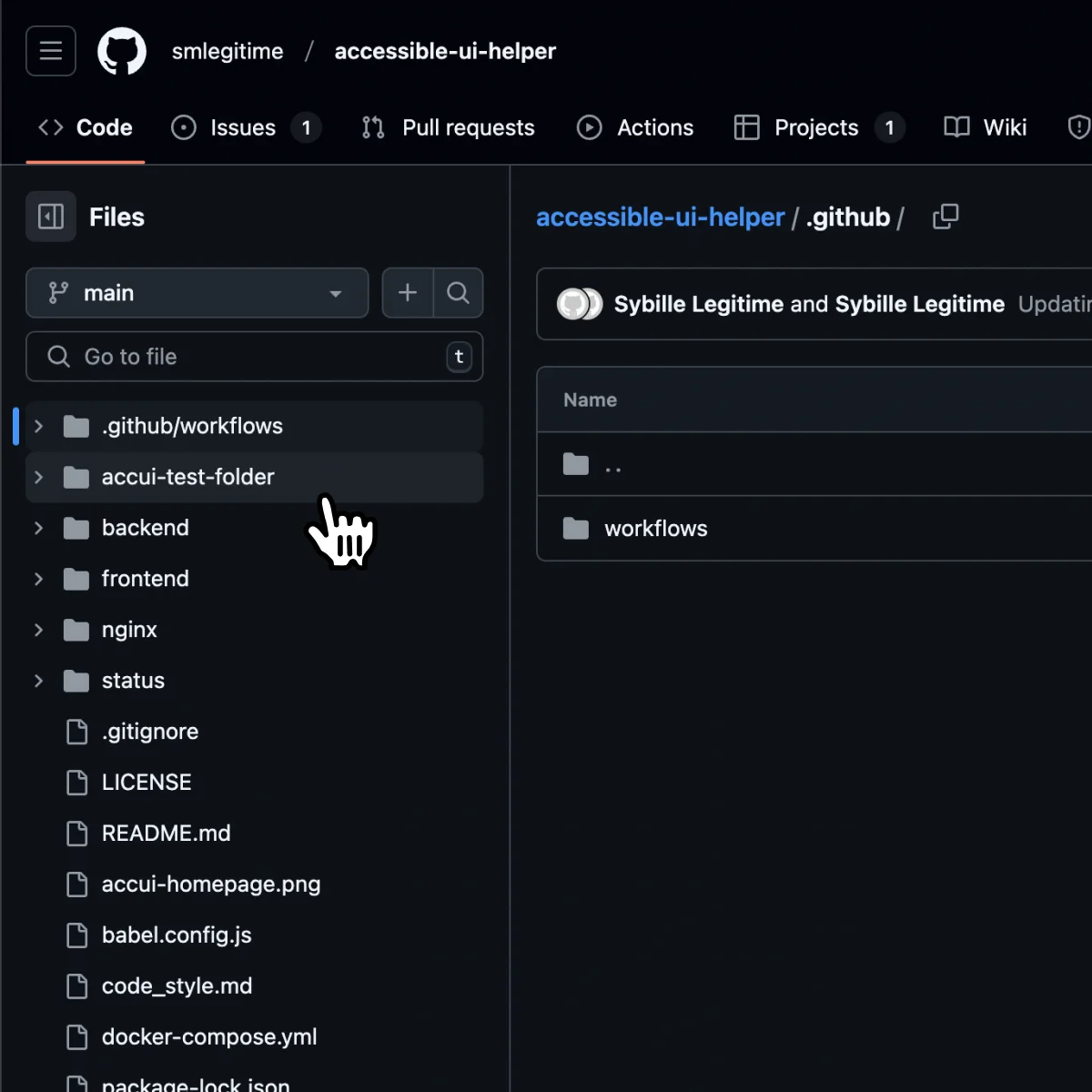
Task: Open the Projects tab
Action: click(819, 127)
